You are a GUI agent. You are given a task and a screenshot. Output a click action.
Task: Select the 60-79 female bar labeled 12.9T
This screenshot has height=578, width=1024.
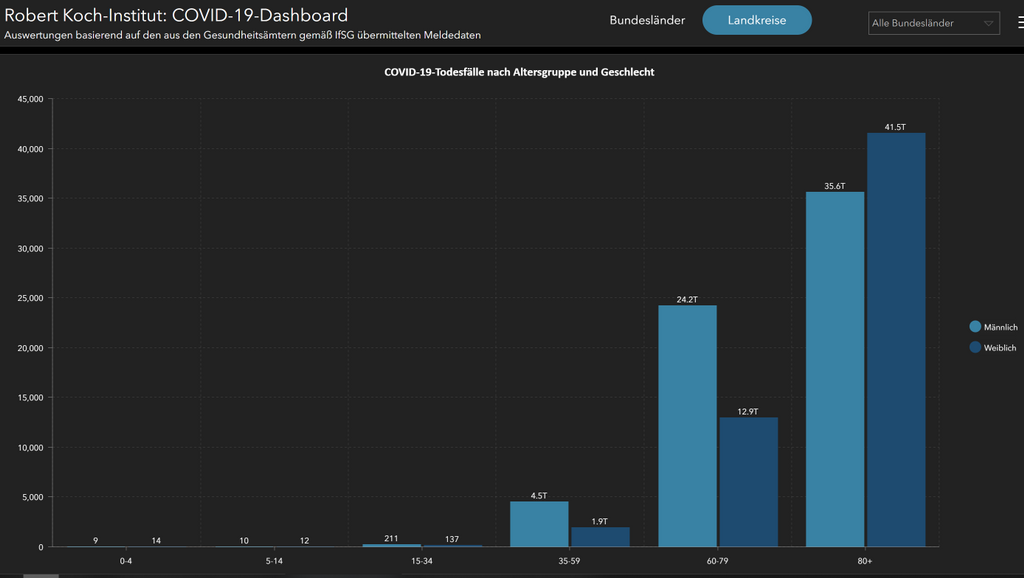(748, 482)
